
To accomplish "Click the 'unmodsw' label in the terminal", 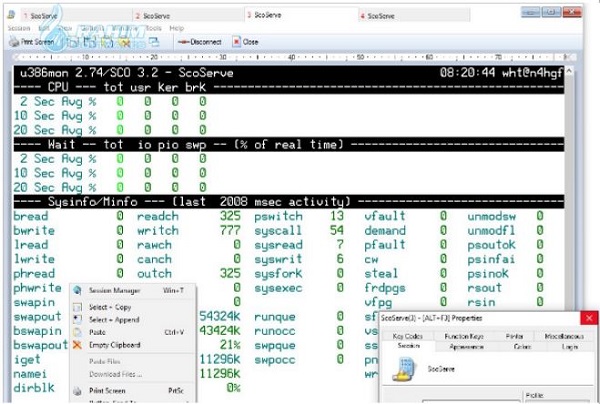I will point(491,217).
